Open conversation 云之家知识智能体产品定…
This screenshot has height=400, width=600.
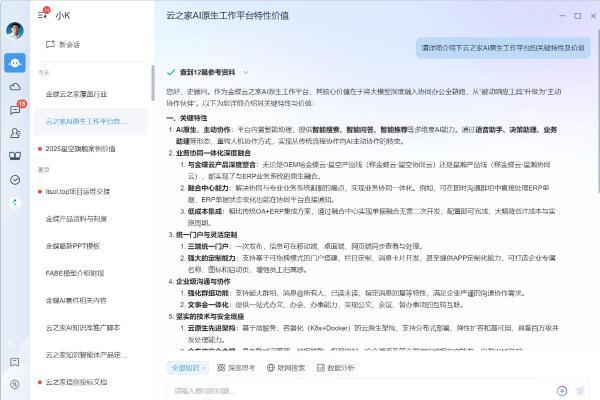coord(91,354)
